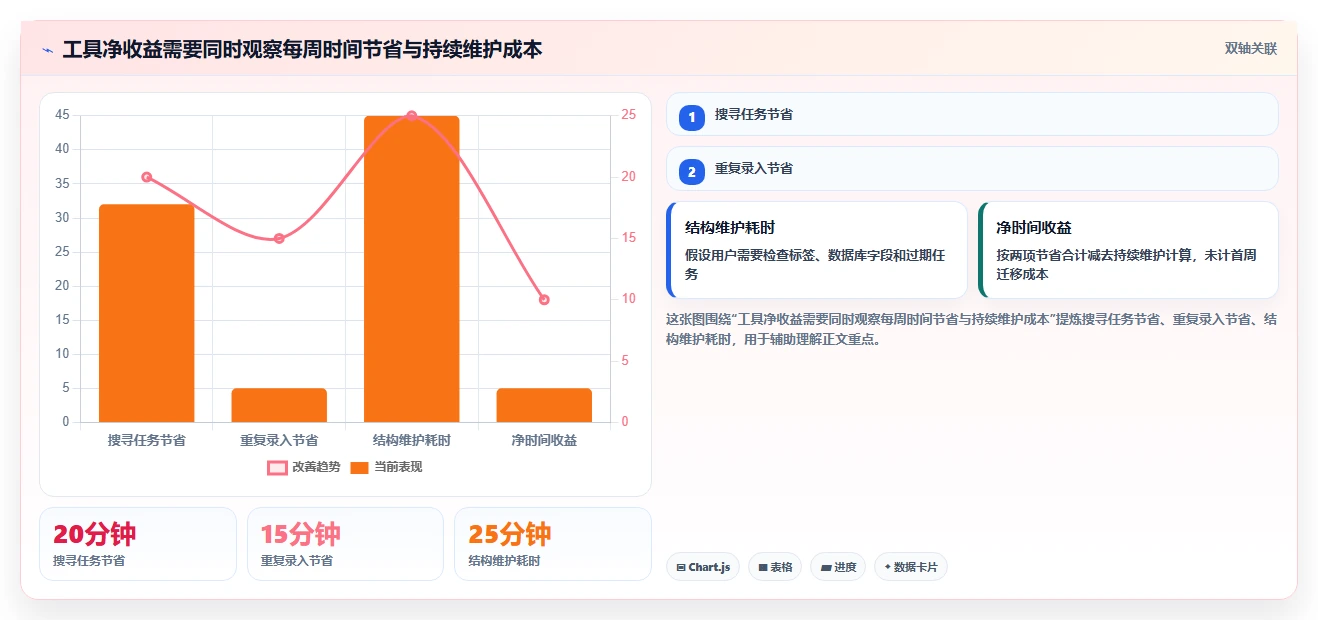Click the summary paragraph starting 这张图围绕

coord(971,329)
